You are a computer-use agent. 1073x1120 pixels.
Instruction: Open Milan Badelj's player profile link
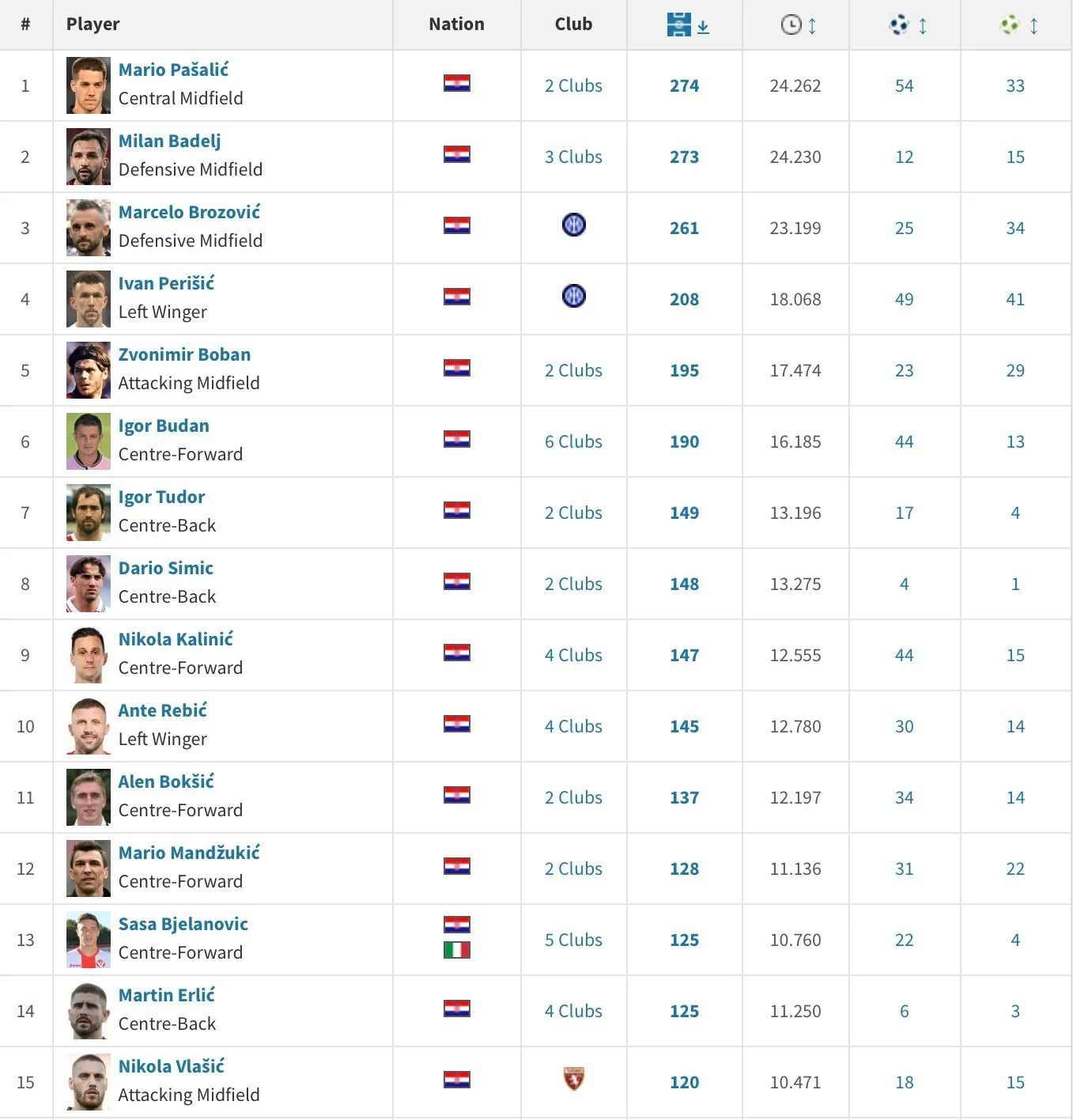click(x=168, y=141)
